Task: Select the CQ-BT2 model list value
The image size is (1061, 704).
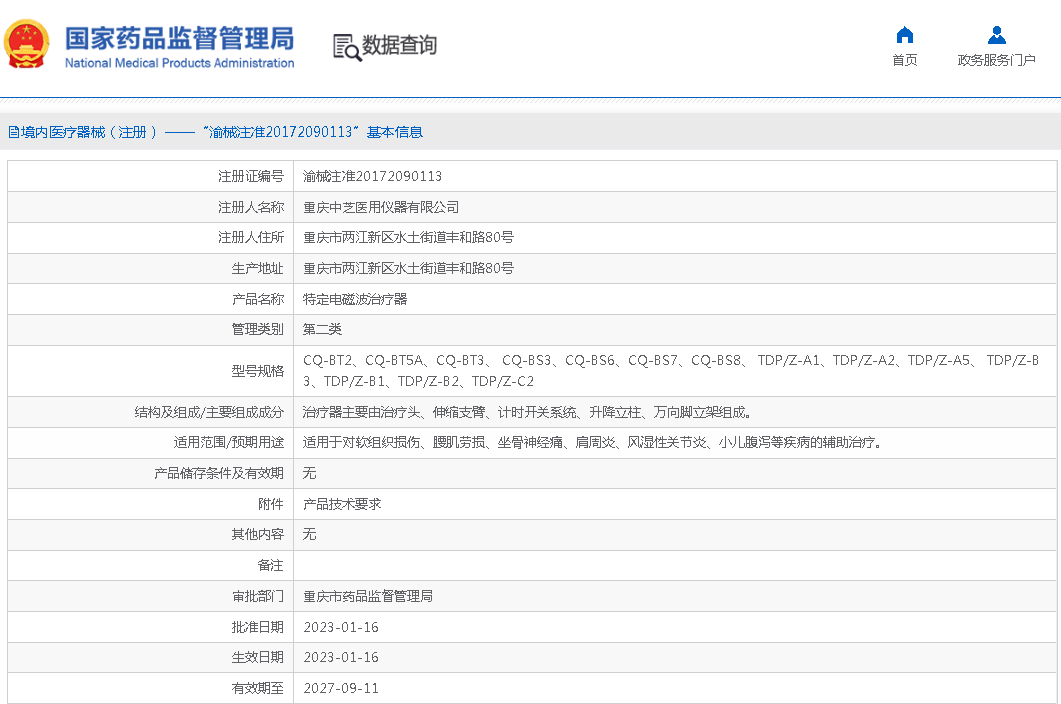Action: click(671, 371)
